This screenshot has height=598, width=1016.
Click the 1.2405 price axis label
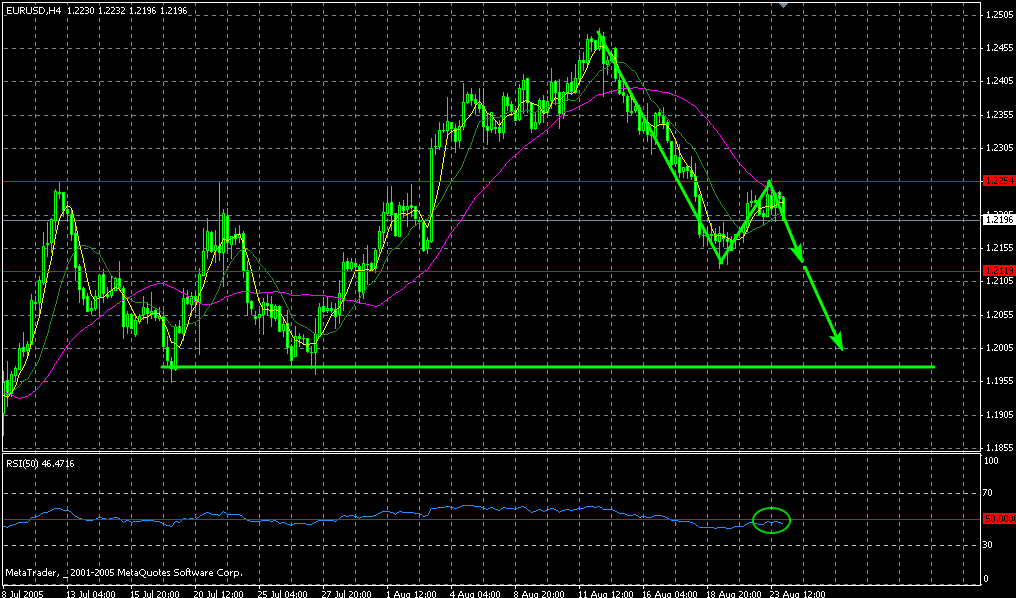pos(999,82)
